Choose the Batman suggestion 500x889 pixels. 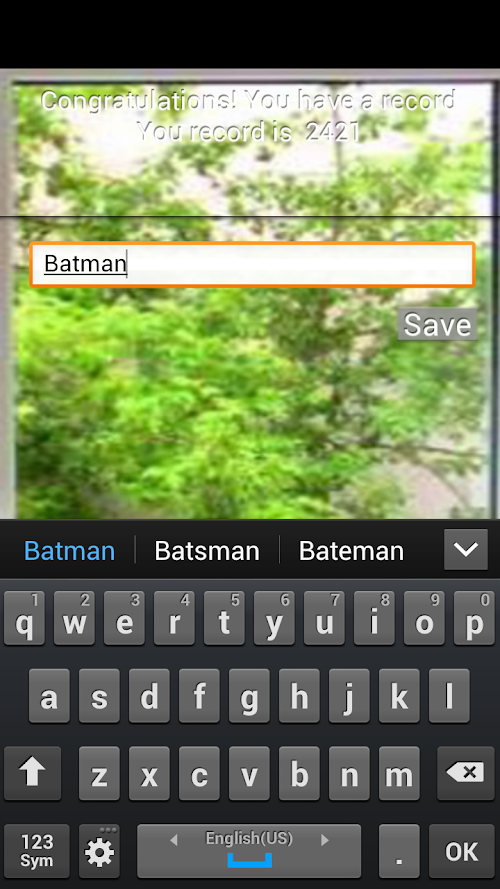pos(69,551)
